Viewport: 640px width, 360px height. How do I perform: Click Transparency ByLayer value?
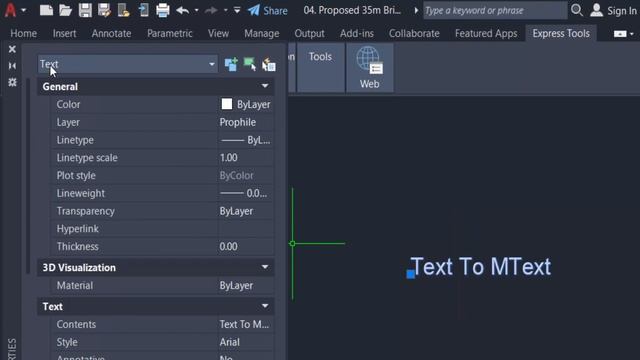tap(236, 211)
